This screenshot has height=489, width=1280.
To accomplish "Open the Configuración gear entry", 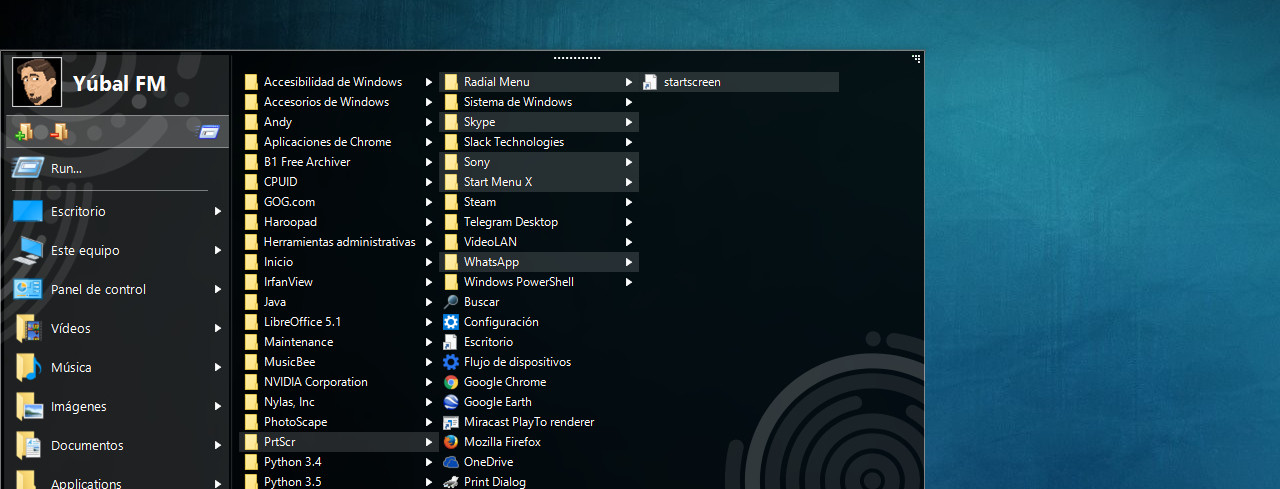I will pos(500,322).
